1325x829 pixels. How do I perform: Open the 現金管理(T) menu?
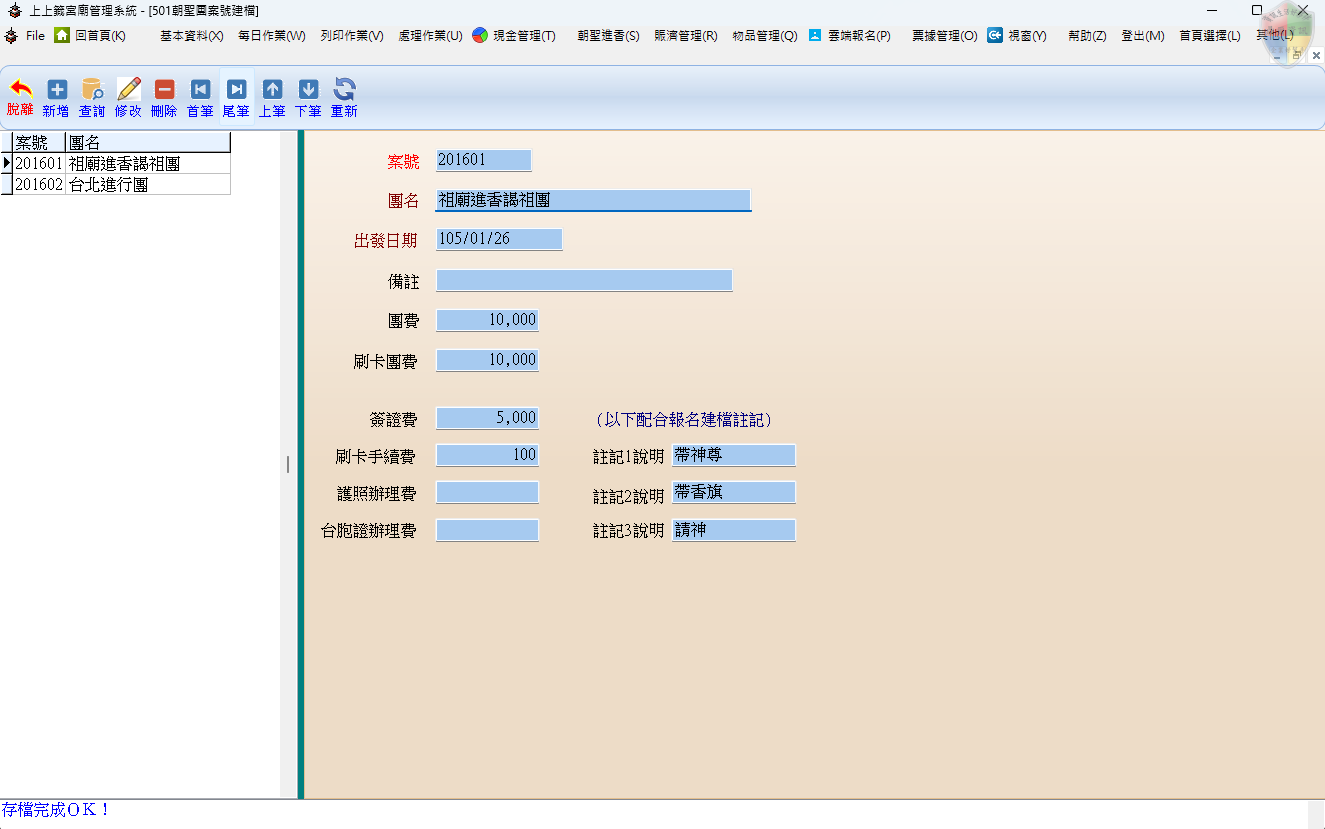coord(514,36)
